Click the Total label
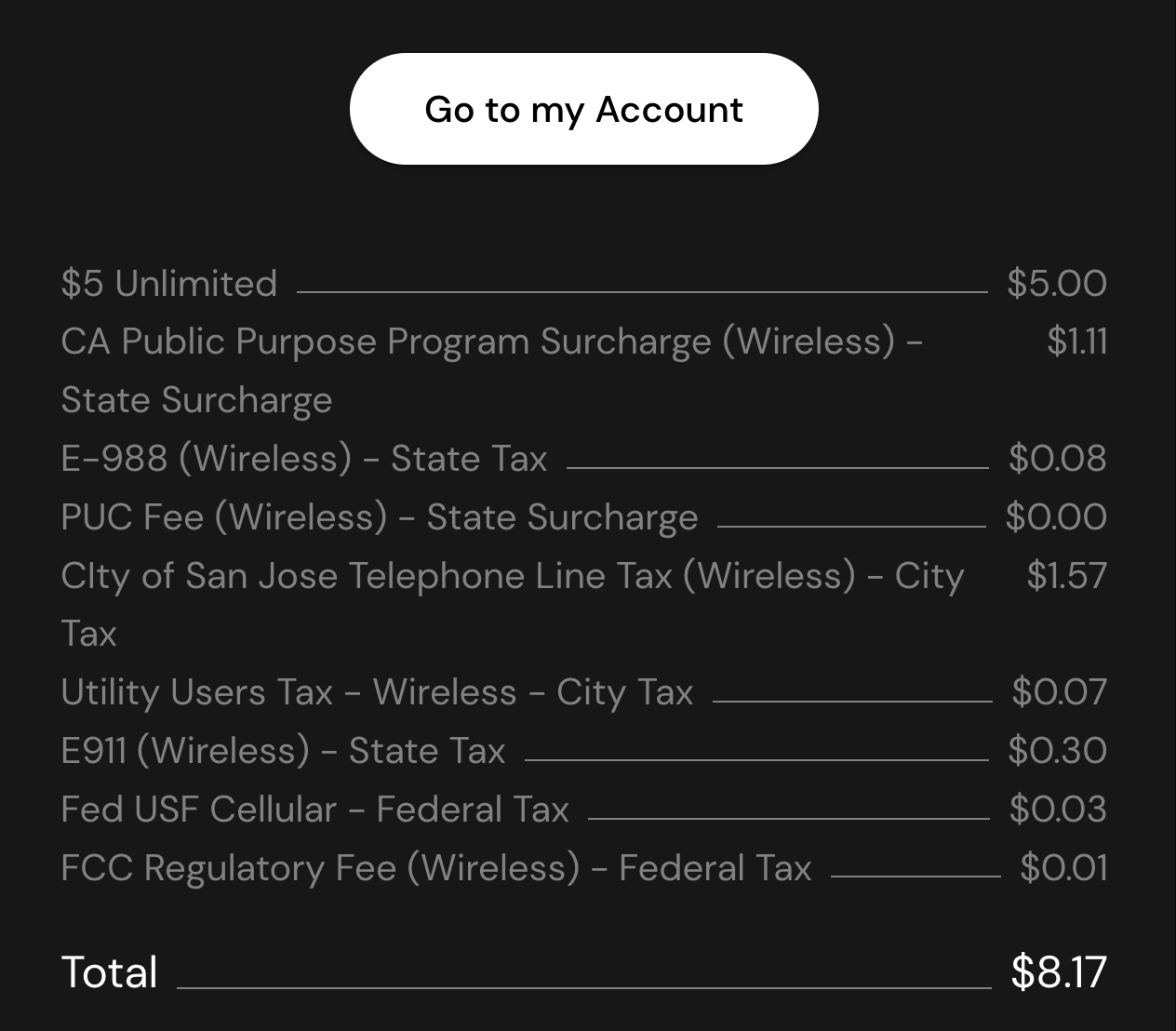The height and width of the screenshot is (1031, 1176). pyautogui.click(x=110, y=972)
